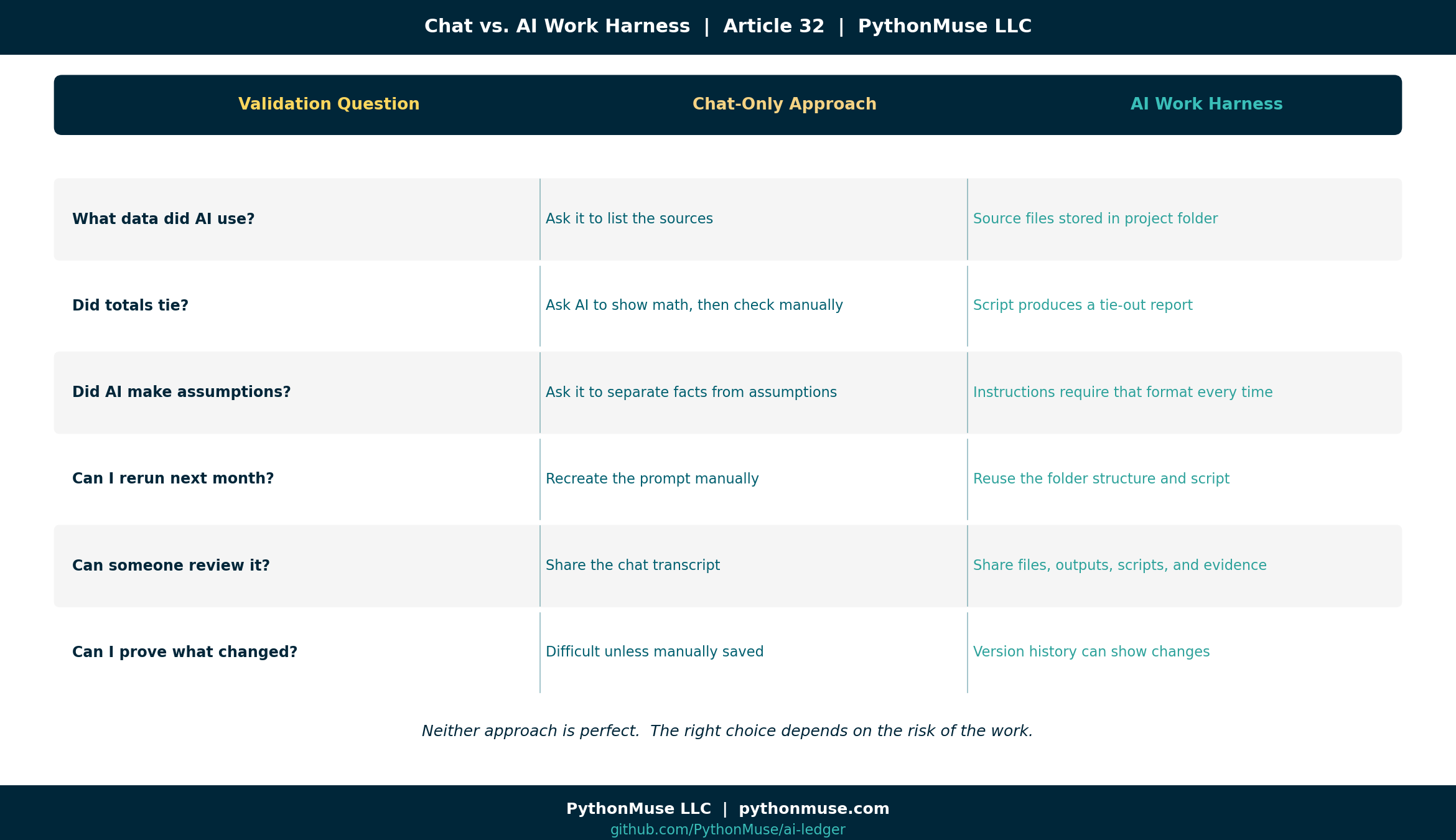The height and width of the screenshot is (840, 1456).
Task: Select the 'What data did AI use?' row label
Action: point(163,219)
